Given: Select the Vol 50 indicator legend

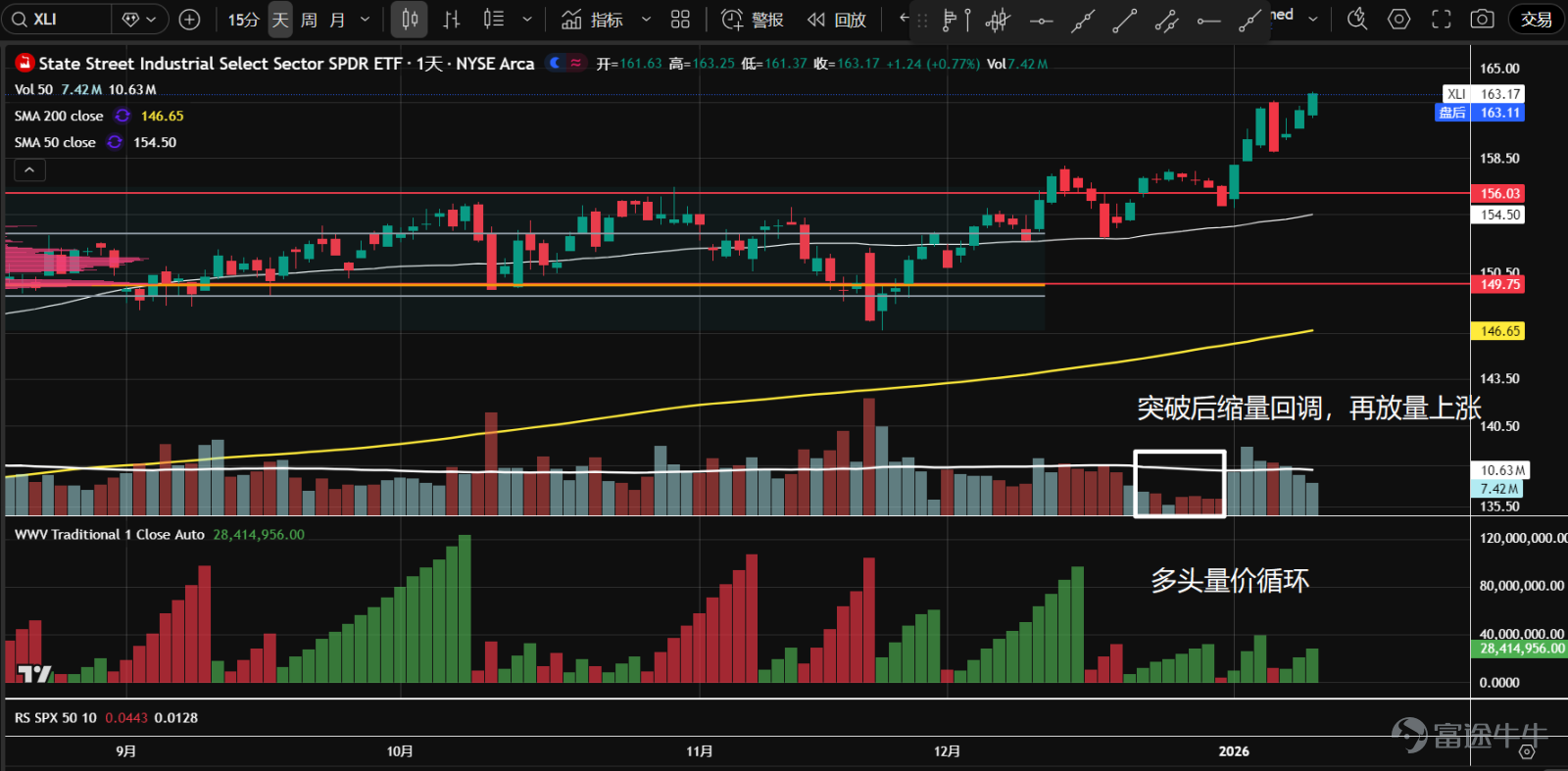Looking at the screenshot, I should (x=85, y=89).
